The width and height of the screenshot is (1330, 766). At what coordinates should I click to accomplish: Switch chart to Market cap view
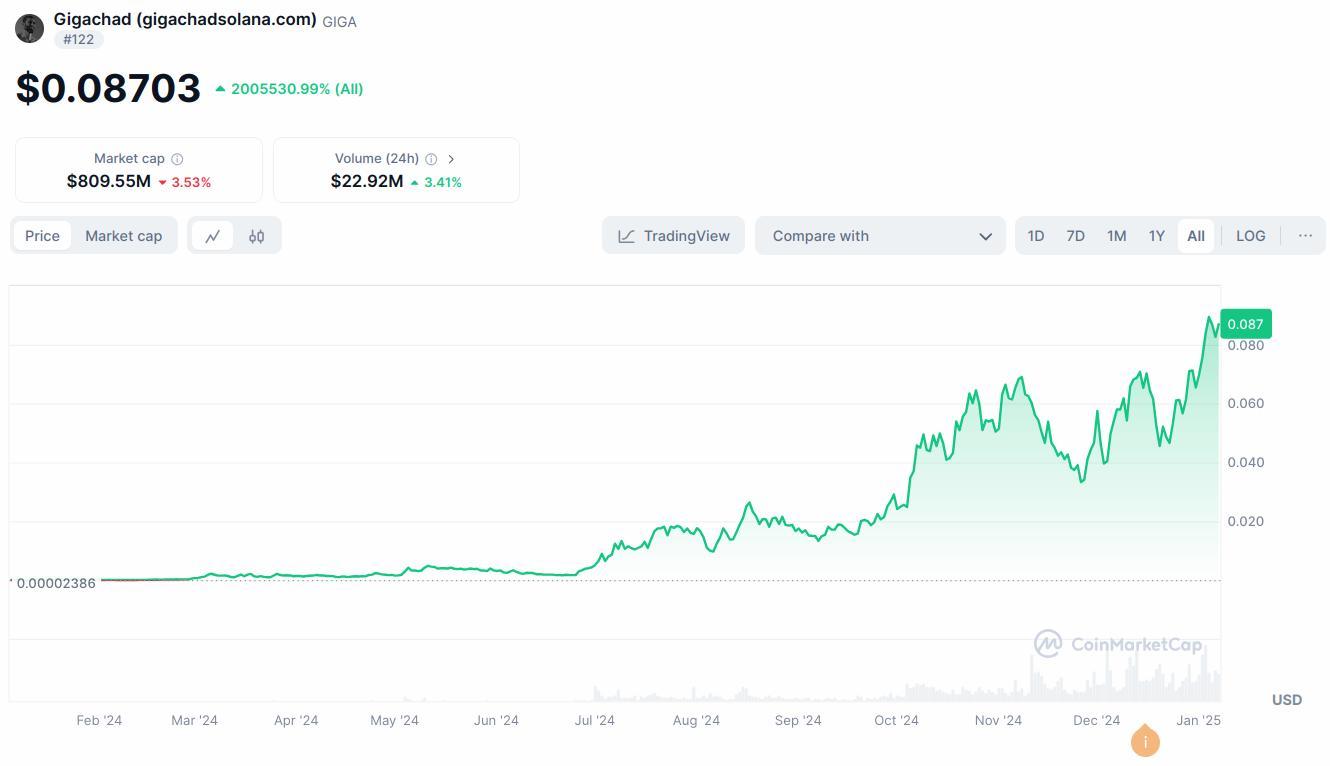coord(123,235)
